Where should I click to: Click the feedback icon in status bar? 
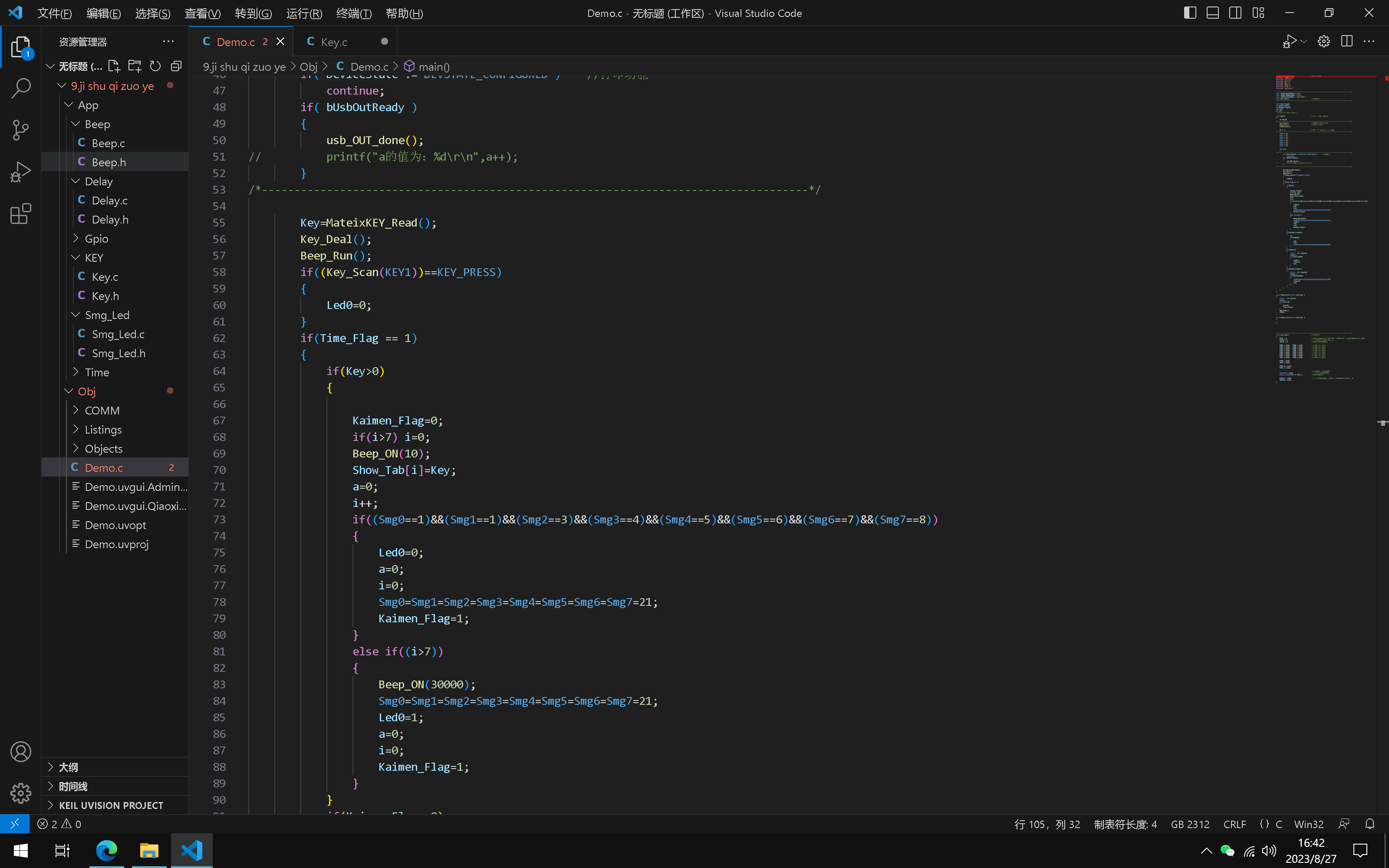[1344, 824]
